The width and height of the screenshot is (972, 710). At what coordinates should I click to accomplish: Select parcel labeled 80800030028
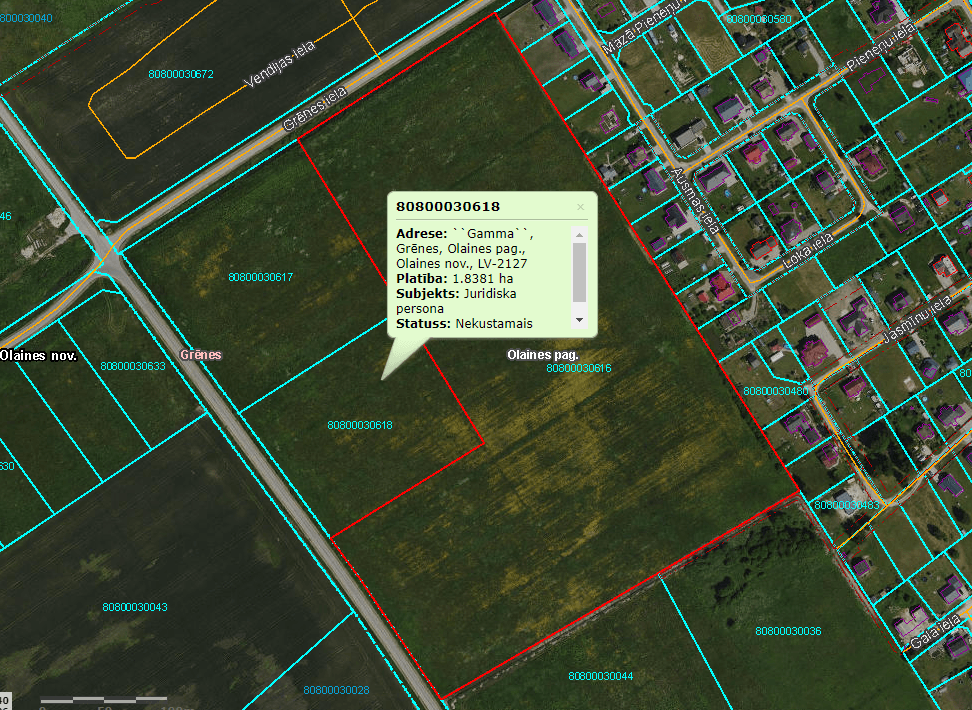coord(336,690)
